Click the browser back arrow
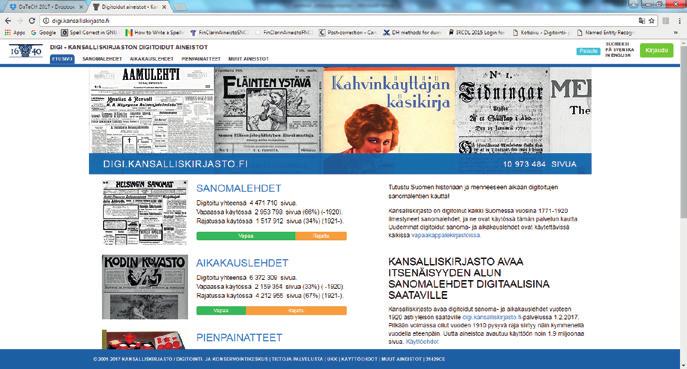 click(x=8, y=21)
